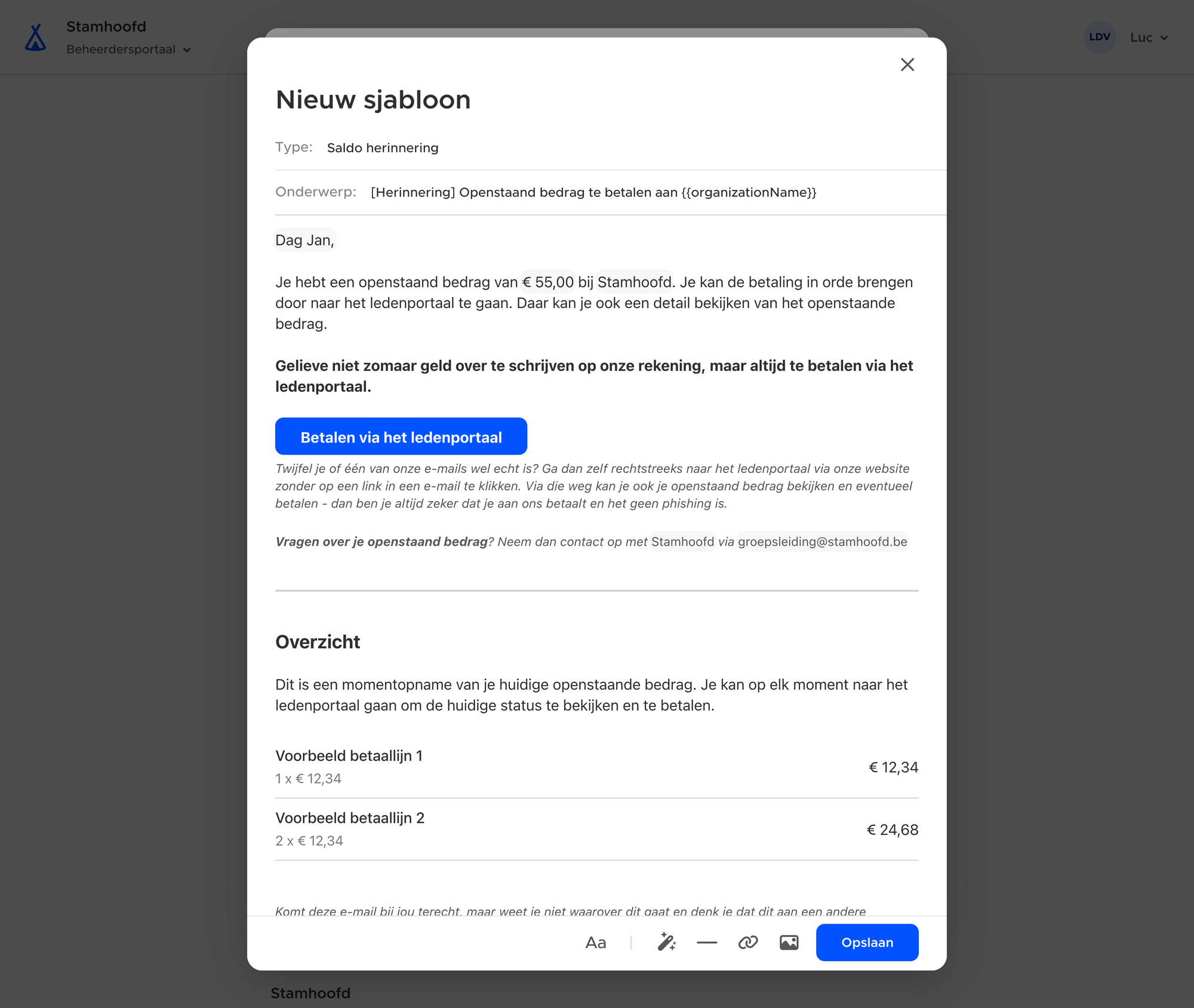Image resolution: width=1194 pixels, height=1008 pixels.
Task: Click the Stamhoofd placeholder before 'via'
Action: click(682, 542)
